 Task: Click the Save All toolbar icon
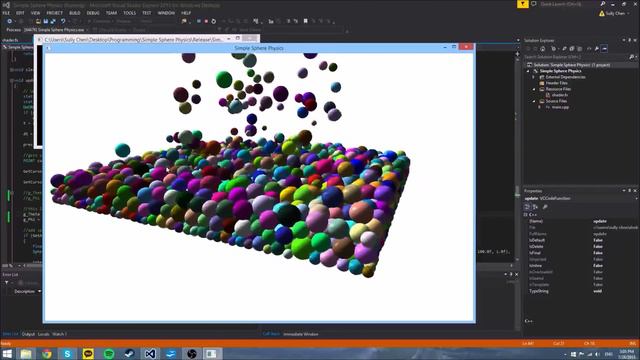pos(53,21)
